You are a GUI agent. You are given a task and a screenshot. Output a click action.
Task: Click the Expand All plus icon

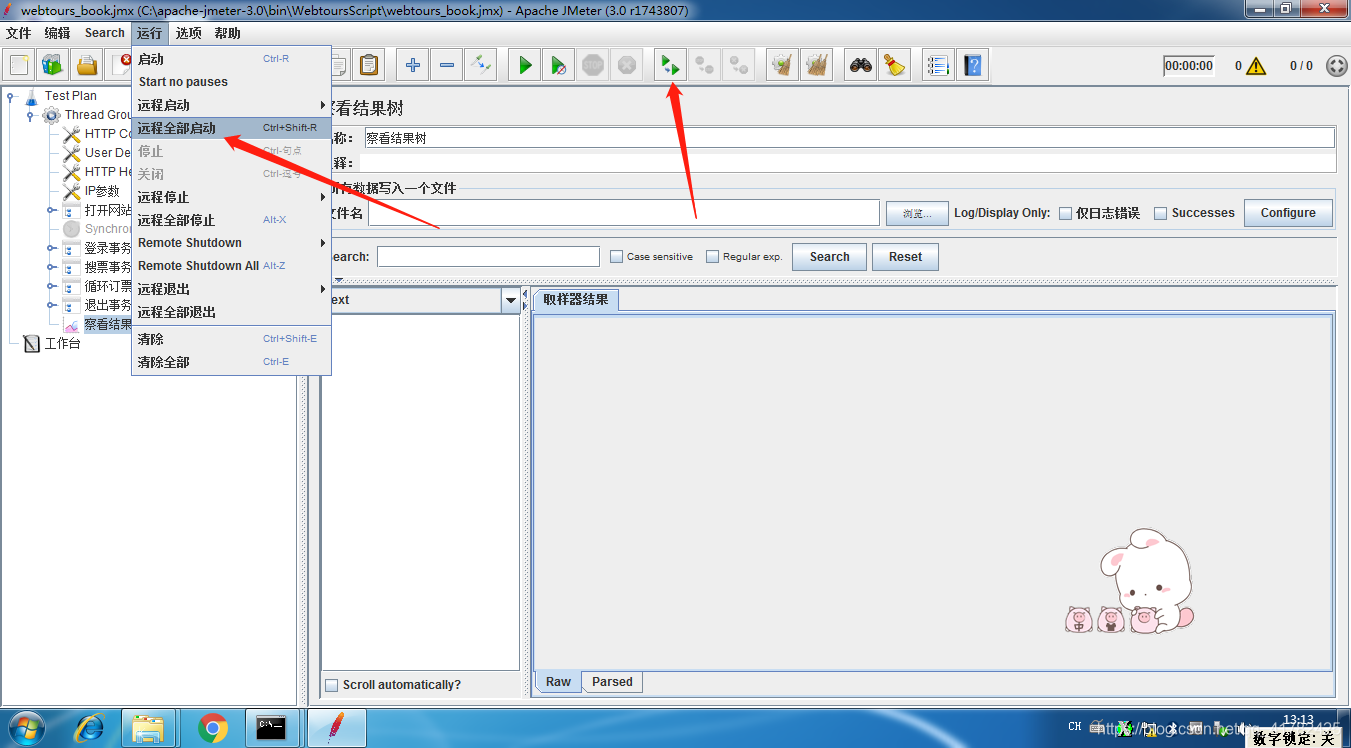pos(413,66)
